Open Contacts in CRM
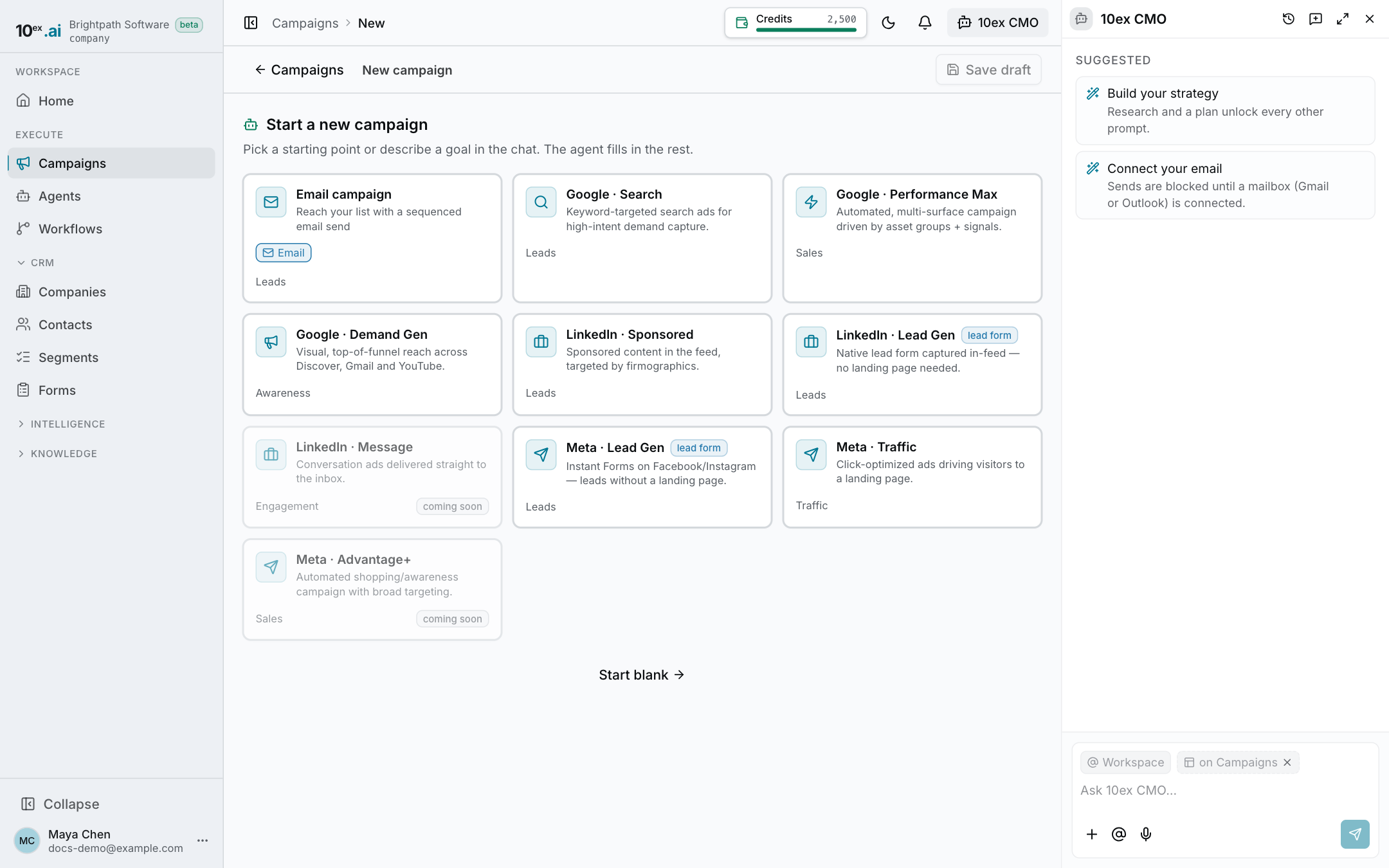This screenshot has width=1389, height=868. point(111,325)
